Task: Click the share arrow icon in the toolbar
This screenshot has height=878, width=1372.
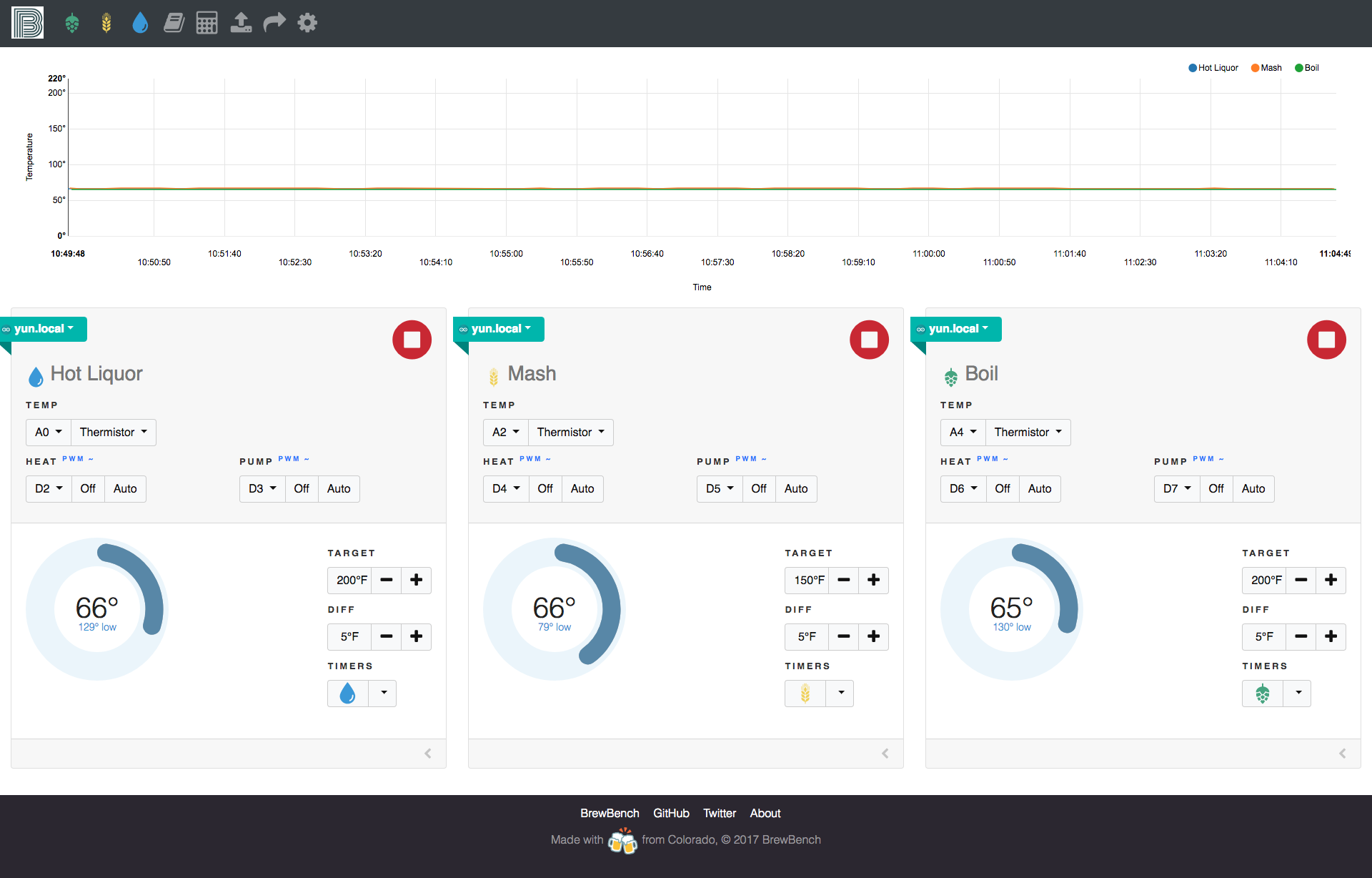Action: click(274, 22)
